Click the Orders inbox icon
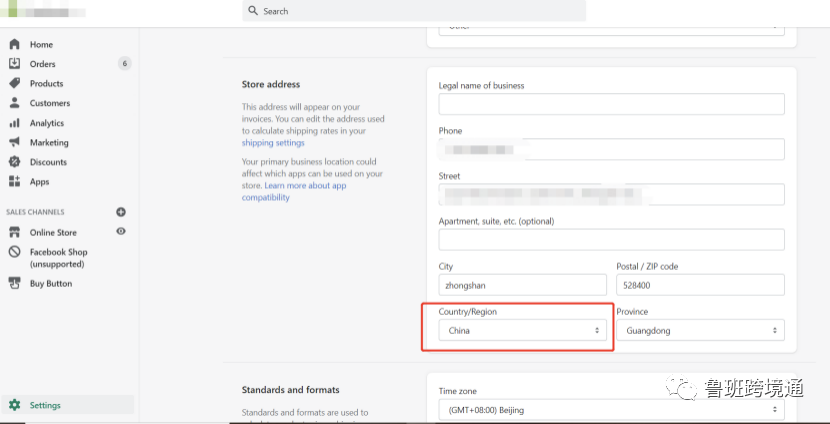 pyautogui.click(x=14, y=64)
